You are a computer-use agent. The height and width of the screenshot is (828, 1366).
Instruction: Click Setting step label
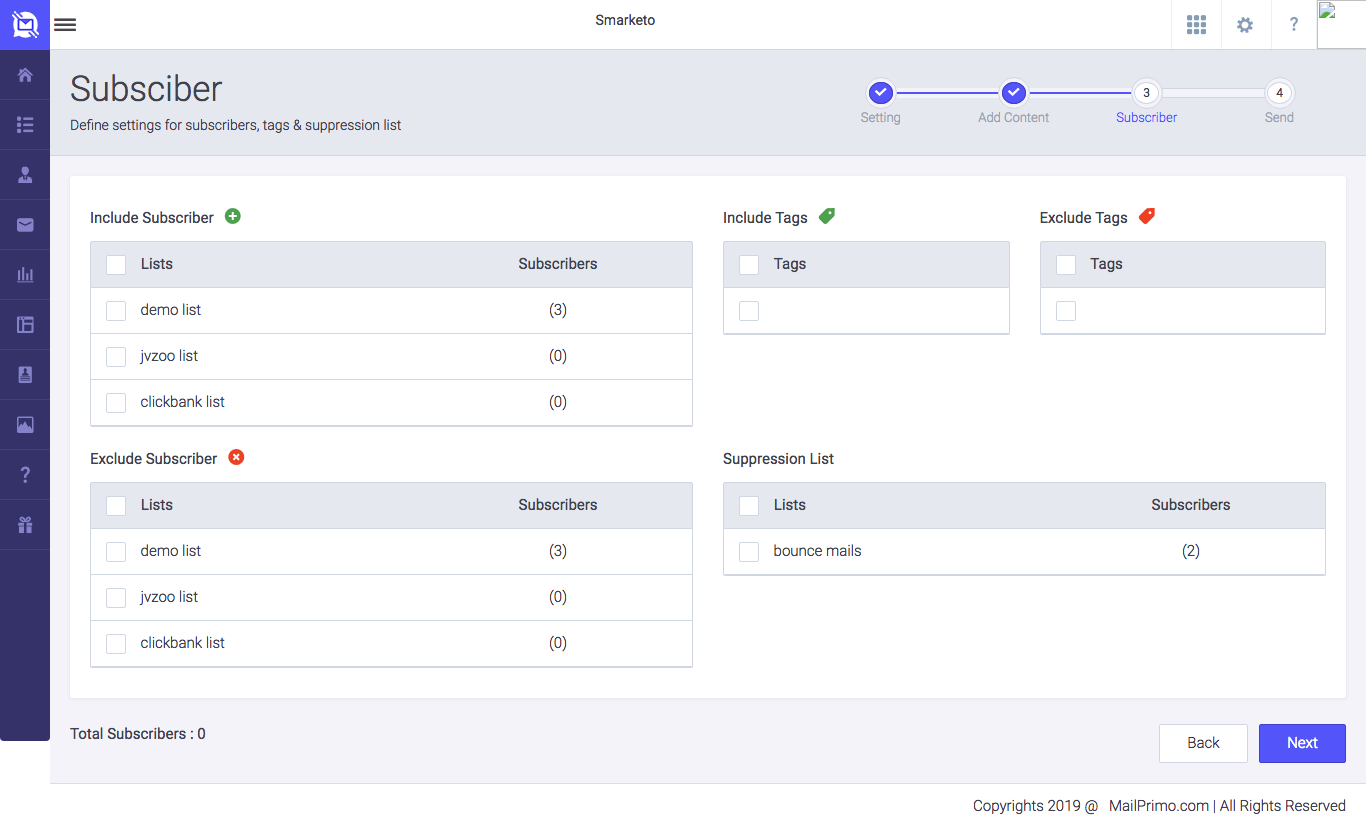click(880, 117)
